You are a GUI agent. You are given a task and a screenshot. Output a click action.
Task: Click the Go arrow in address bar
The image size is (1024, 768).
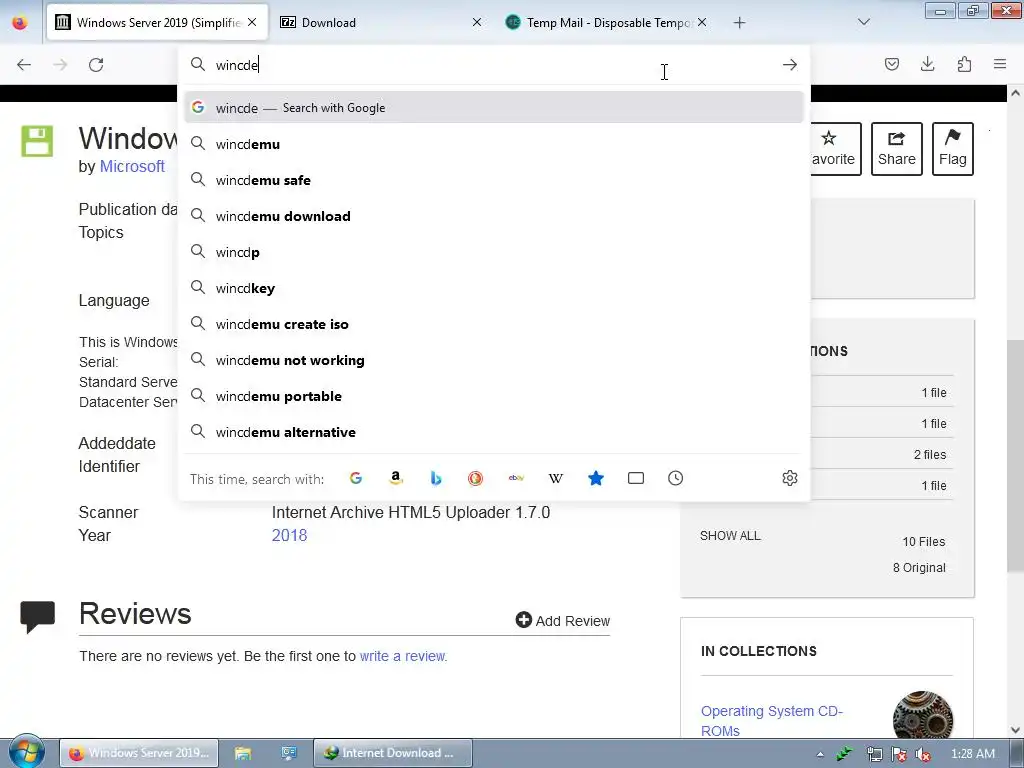pyautogui.click(x=790, y=65)
